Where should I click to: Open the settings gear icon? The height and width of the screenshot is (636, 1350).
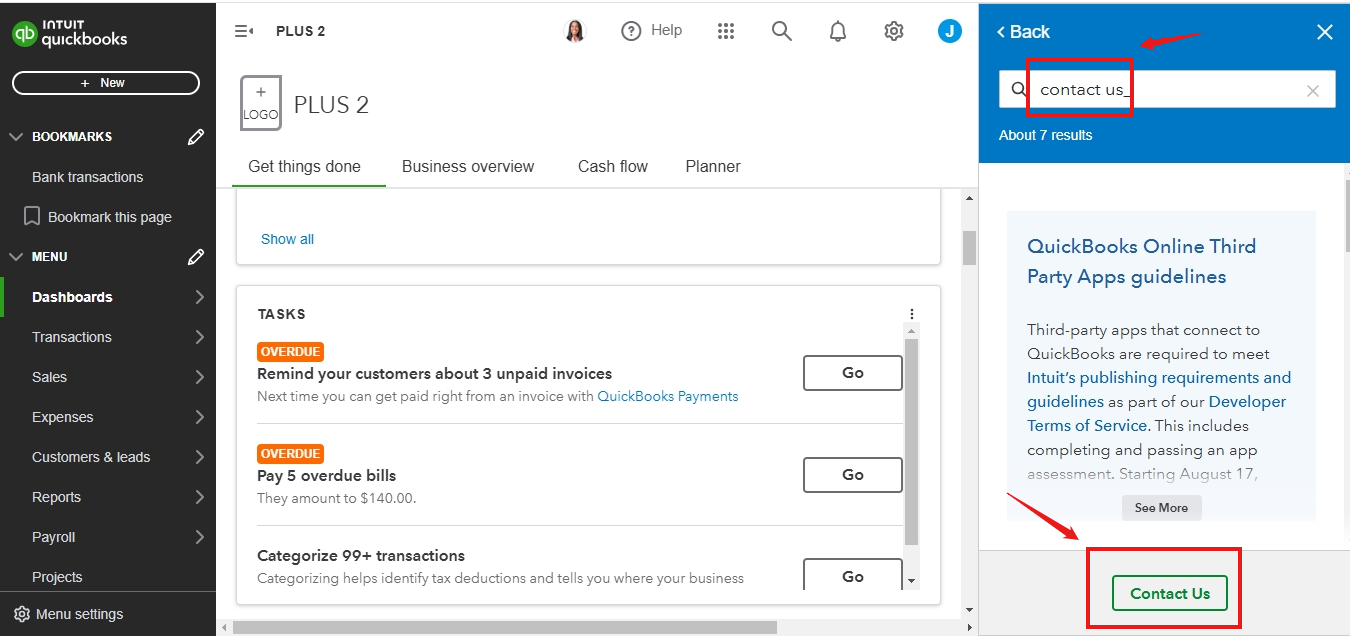(x=894, y=31)
